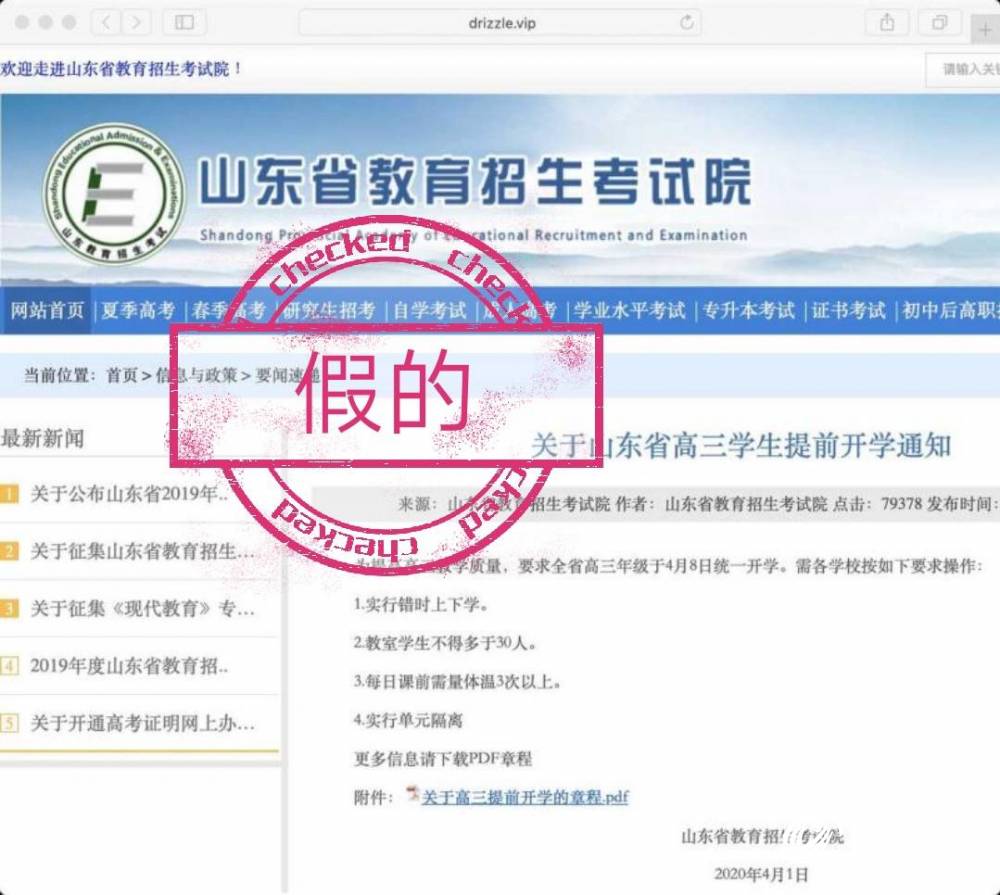Screen dimensions: 1000x895
Task: Click the article title 关于山东省高三学生提前开学通知
Action: (740, 445)
